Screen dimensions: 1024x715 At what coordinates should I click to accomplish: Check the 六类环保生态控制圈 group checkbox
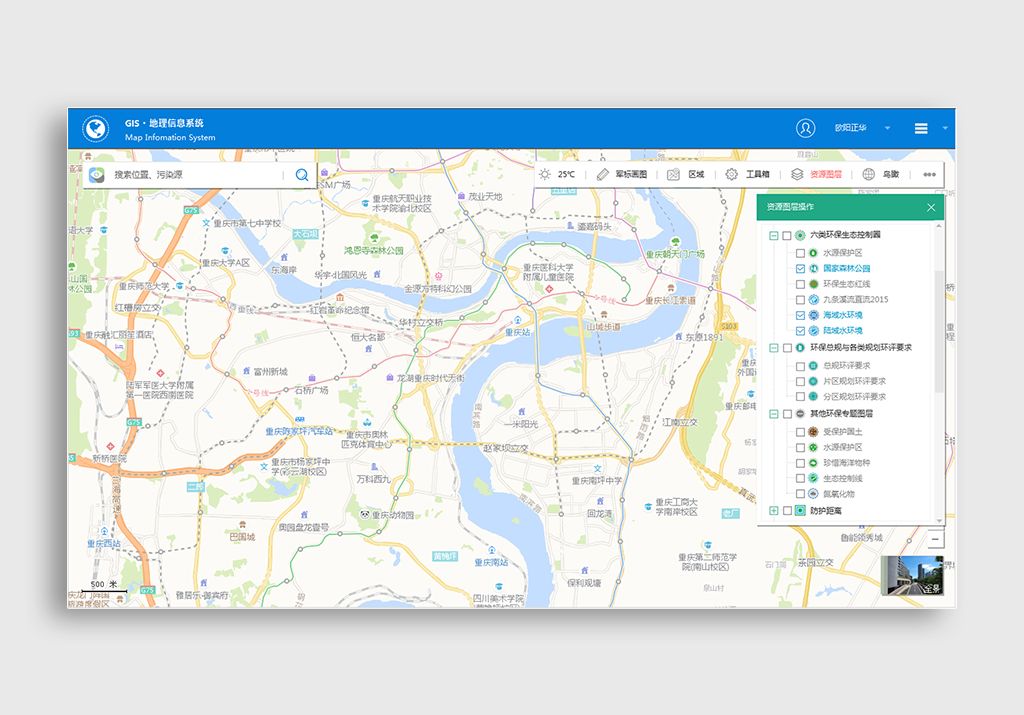point(787,235)
